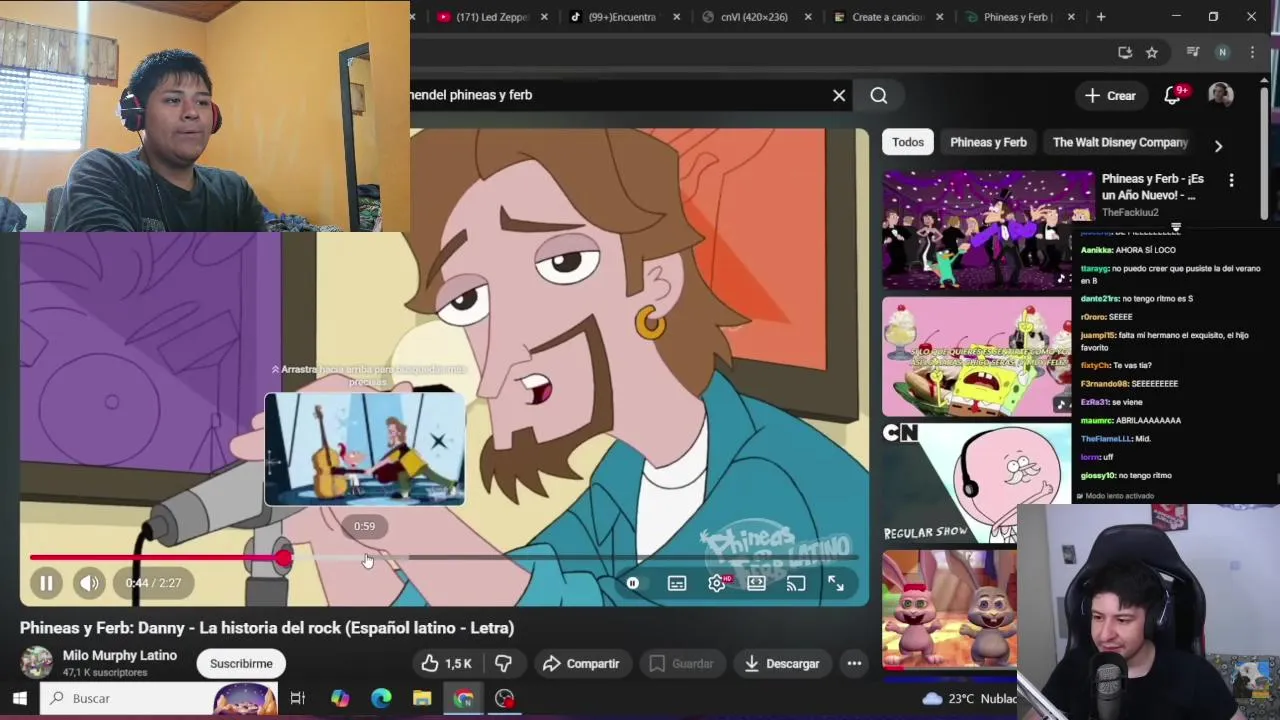The width and height of the screenshot is (1280, 720).
Task: Clear the YouTube search field
Action: [x=839, y=95]
